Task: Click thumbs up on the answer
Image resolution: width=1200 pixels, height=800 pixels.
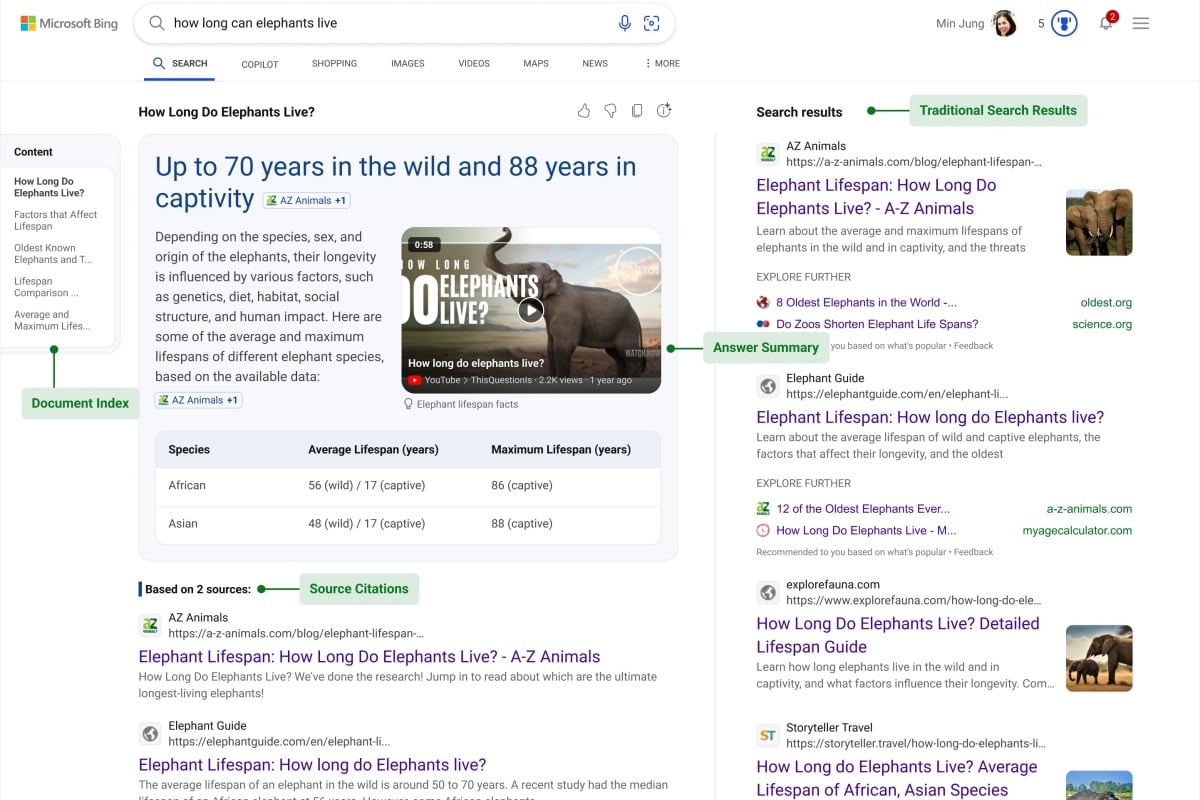Action: click(x=584, y=111)
